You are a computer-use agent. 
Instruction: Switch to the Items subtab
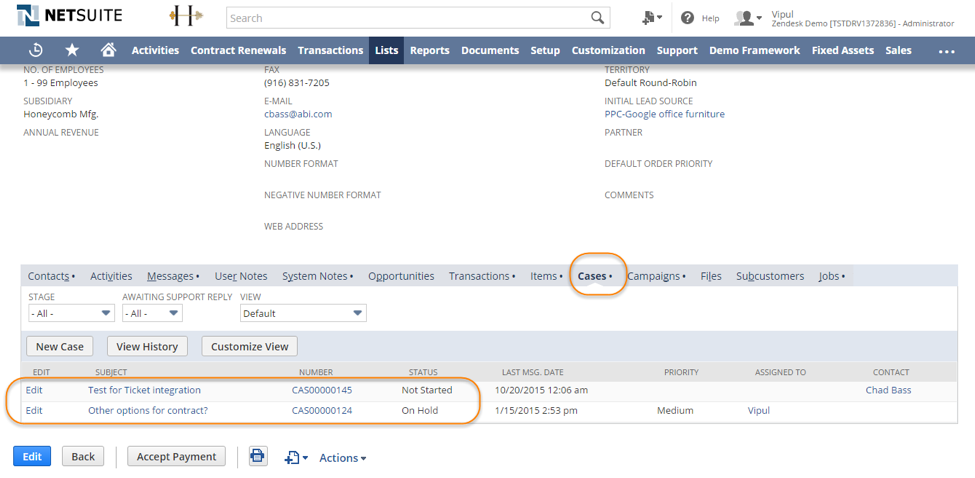(x=546, y=276)
